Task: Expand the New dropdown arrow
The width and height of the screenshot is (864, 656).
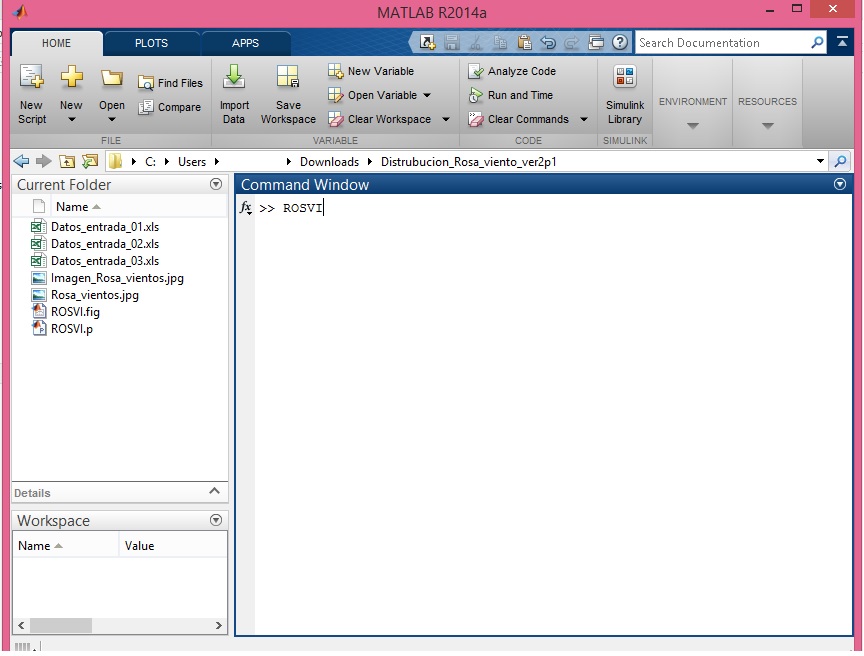Action: [72, 119]
